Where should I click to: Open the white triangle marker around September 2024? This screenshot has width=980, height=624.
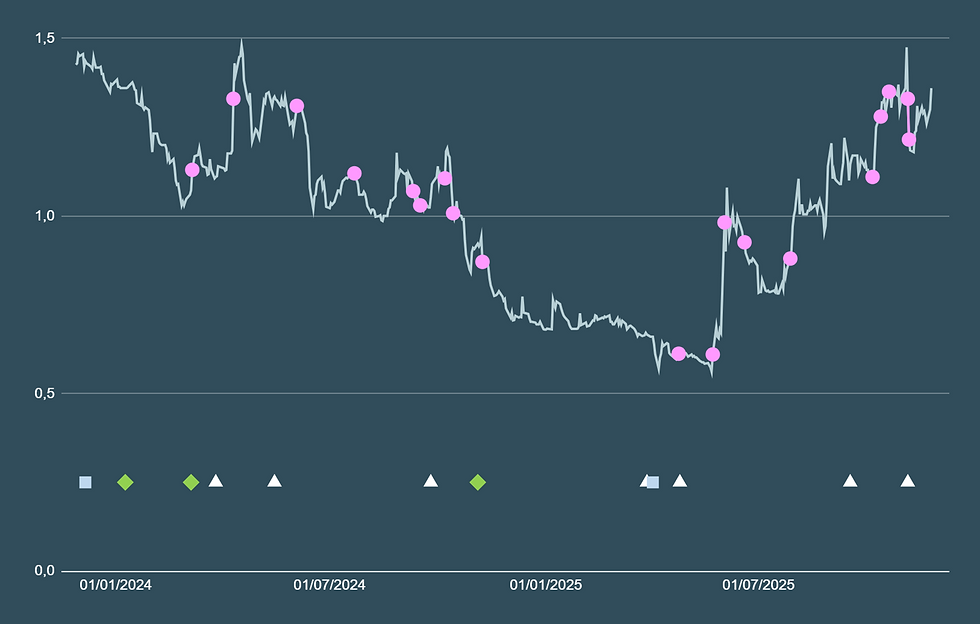tap(431, 480)
